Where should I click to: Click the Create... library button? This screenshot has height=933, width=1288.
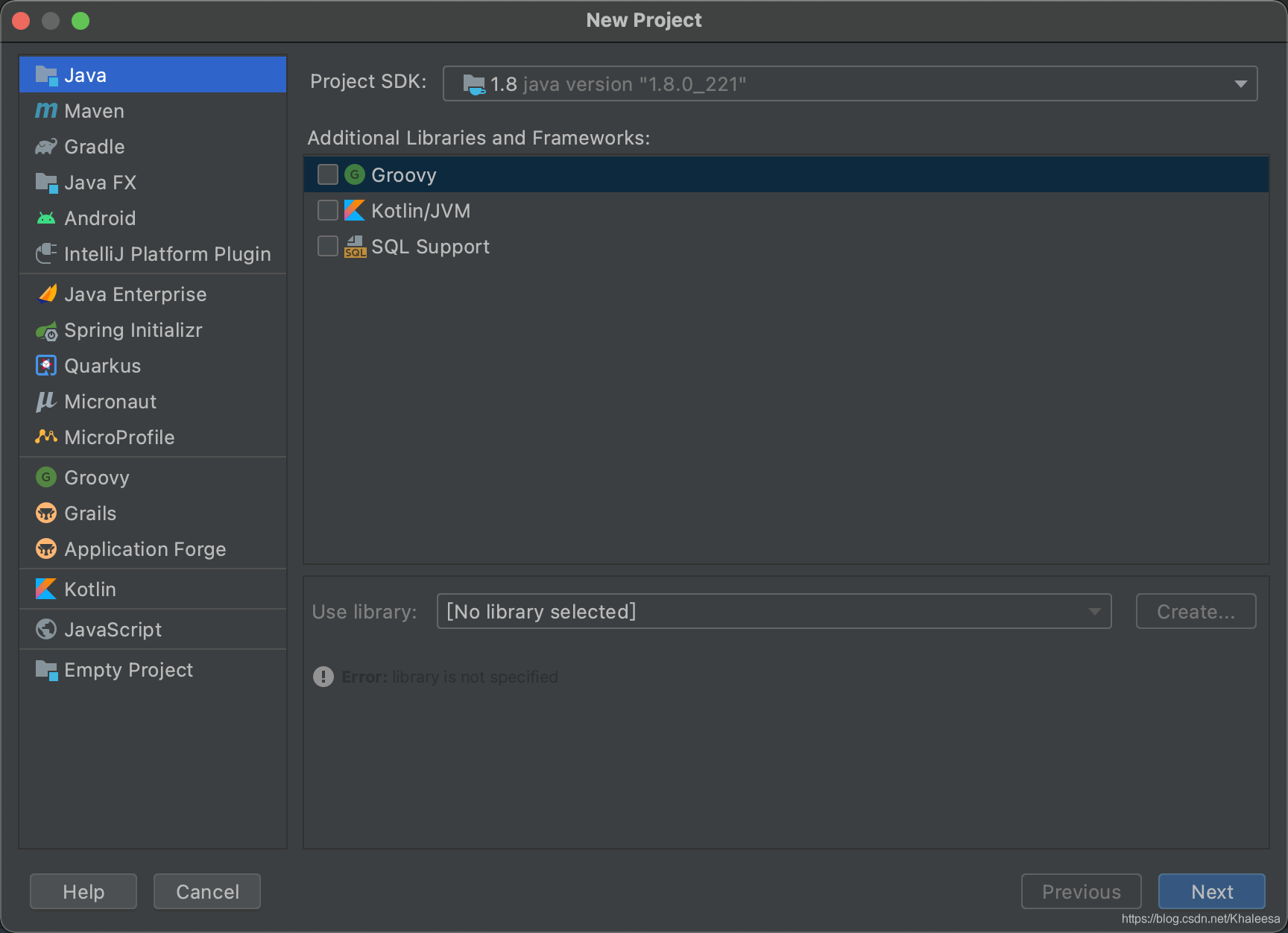[1196, 611]
